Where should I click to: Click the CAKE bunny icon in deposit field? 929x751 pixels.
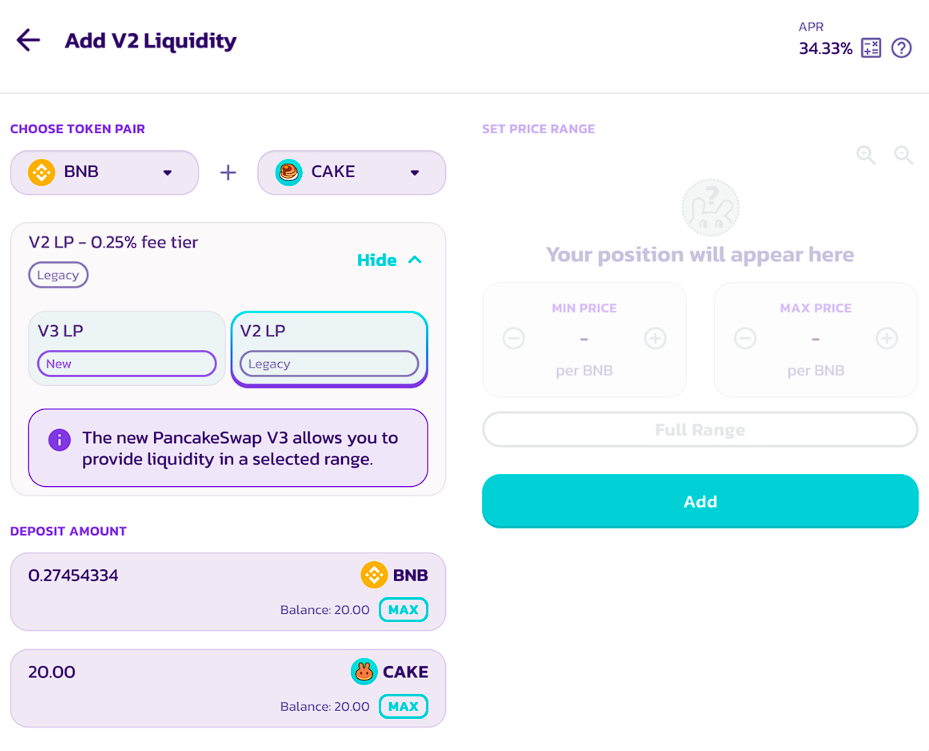(x=364, y=672)
